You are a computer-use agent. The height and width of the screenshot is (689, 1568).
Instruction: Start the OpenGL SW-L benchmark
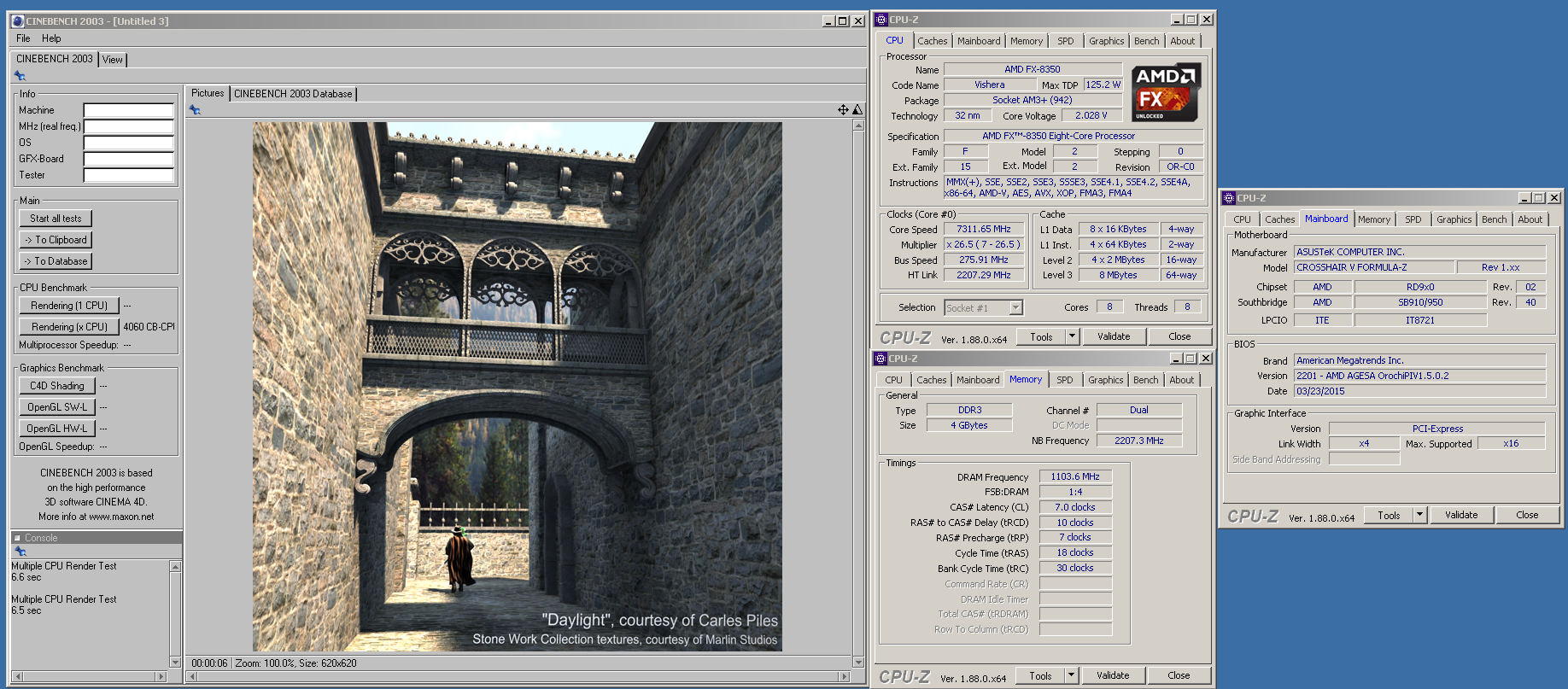[x=57, y=407]
